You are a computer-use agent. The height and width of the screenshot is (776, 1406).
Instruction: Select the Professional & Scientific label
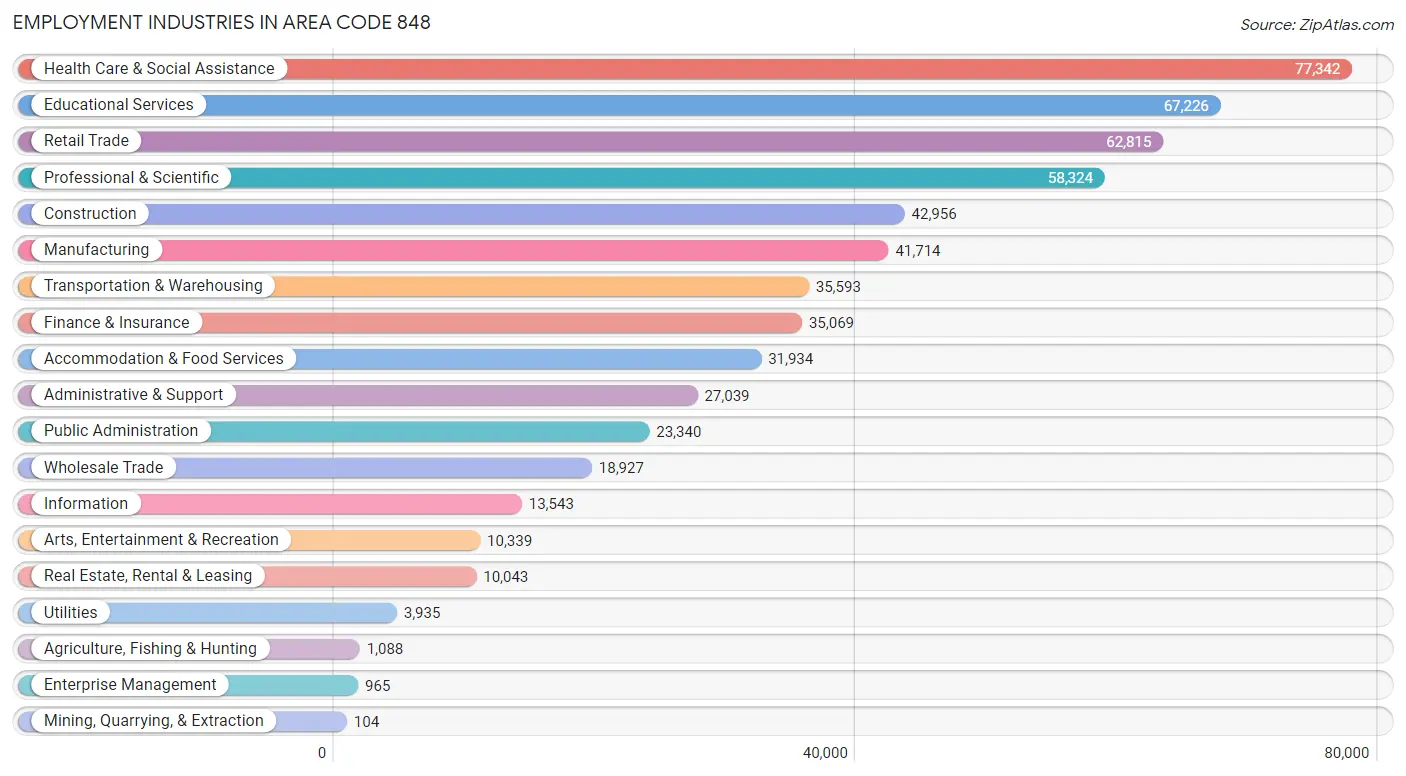[x=131, y=177]
